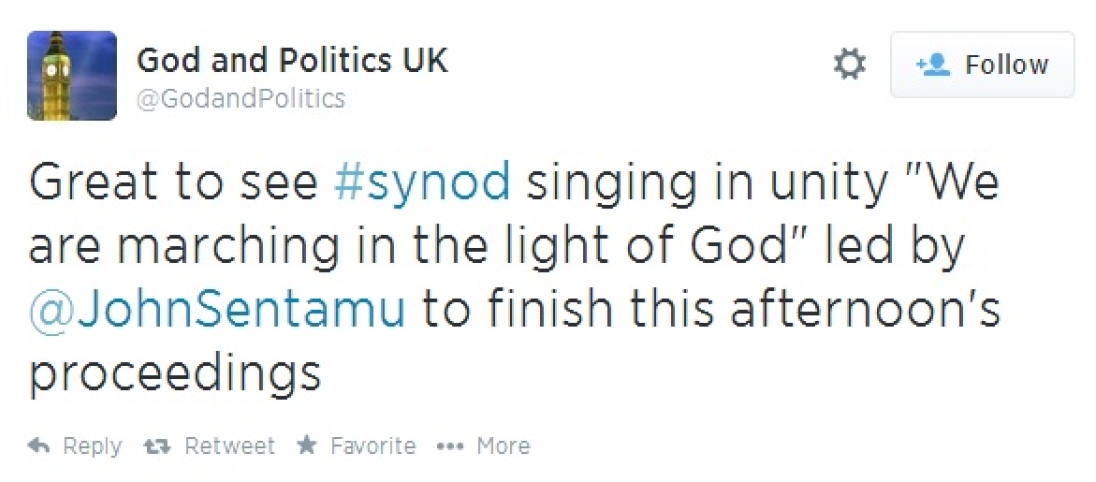The height and width of the screenshot is (482, 1096).
Task: Click the Favorite star icon
Action: (x=307, y=446)
